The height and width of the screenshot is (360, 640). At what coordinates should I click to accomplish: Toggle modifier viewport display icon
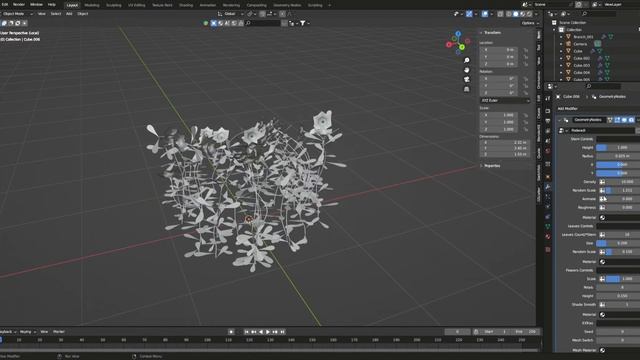coord(624,120)
